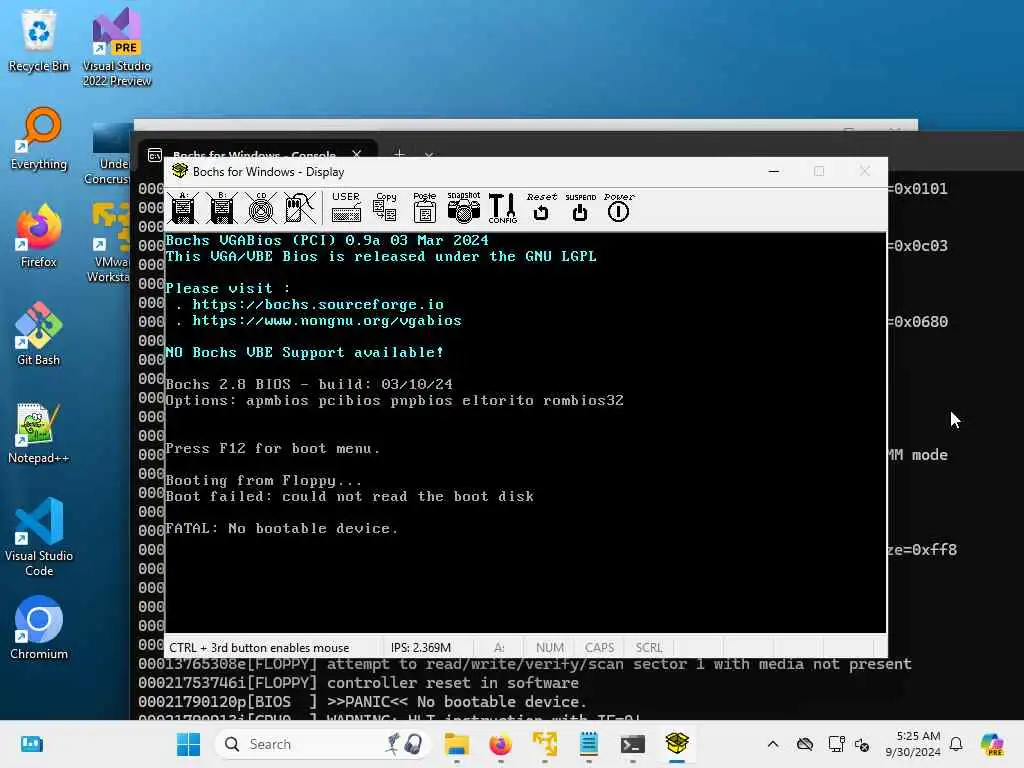Open the Notepad taskbar icon
This screenshot has height=768, width=1024.
[x=588, y=744]
